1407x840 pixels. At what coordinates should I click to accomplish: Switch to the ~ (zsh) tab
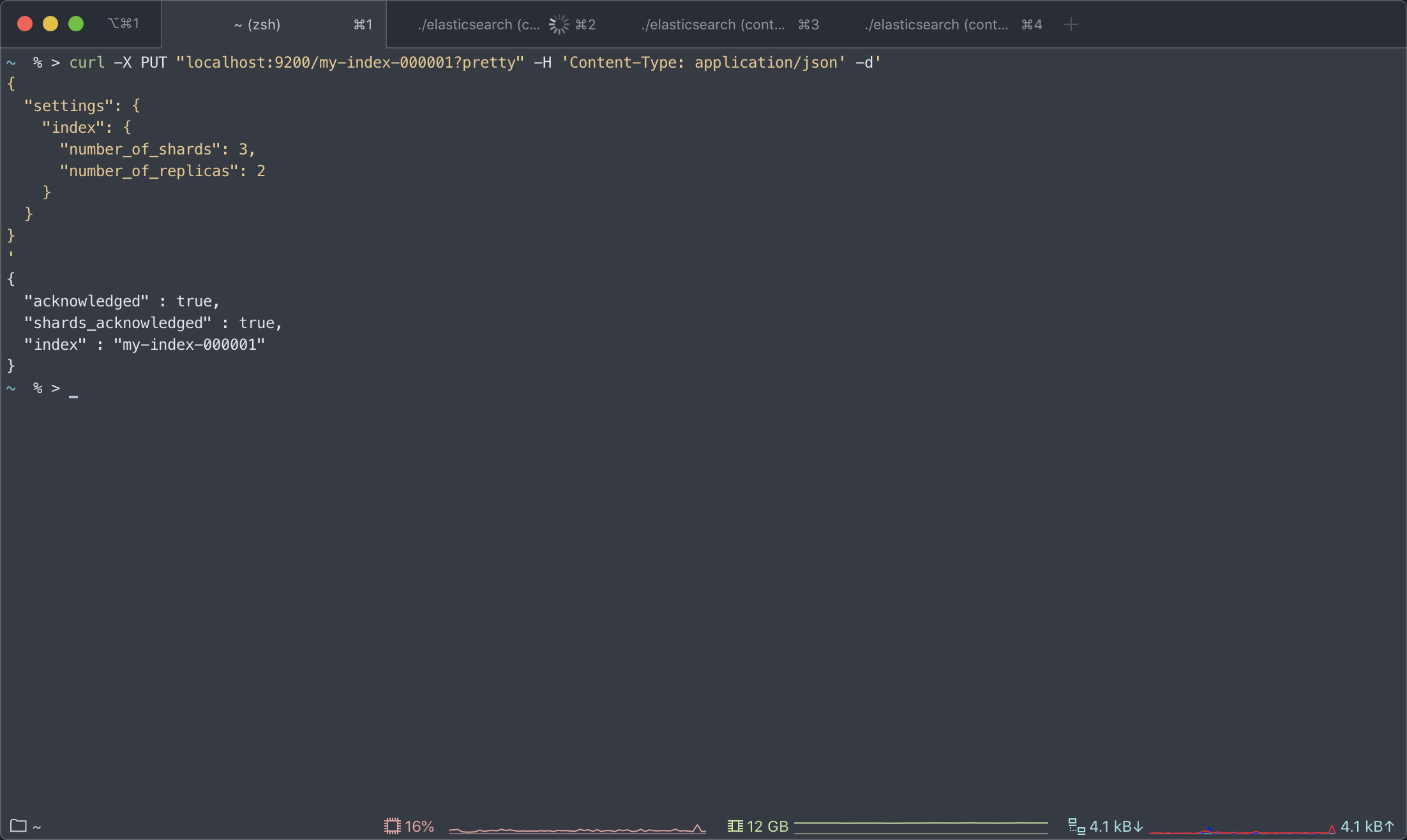pyautogui.click(x=257, y=24)
